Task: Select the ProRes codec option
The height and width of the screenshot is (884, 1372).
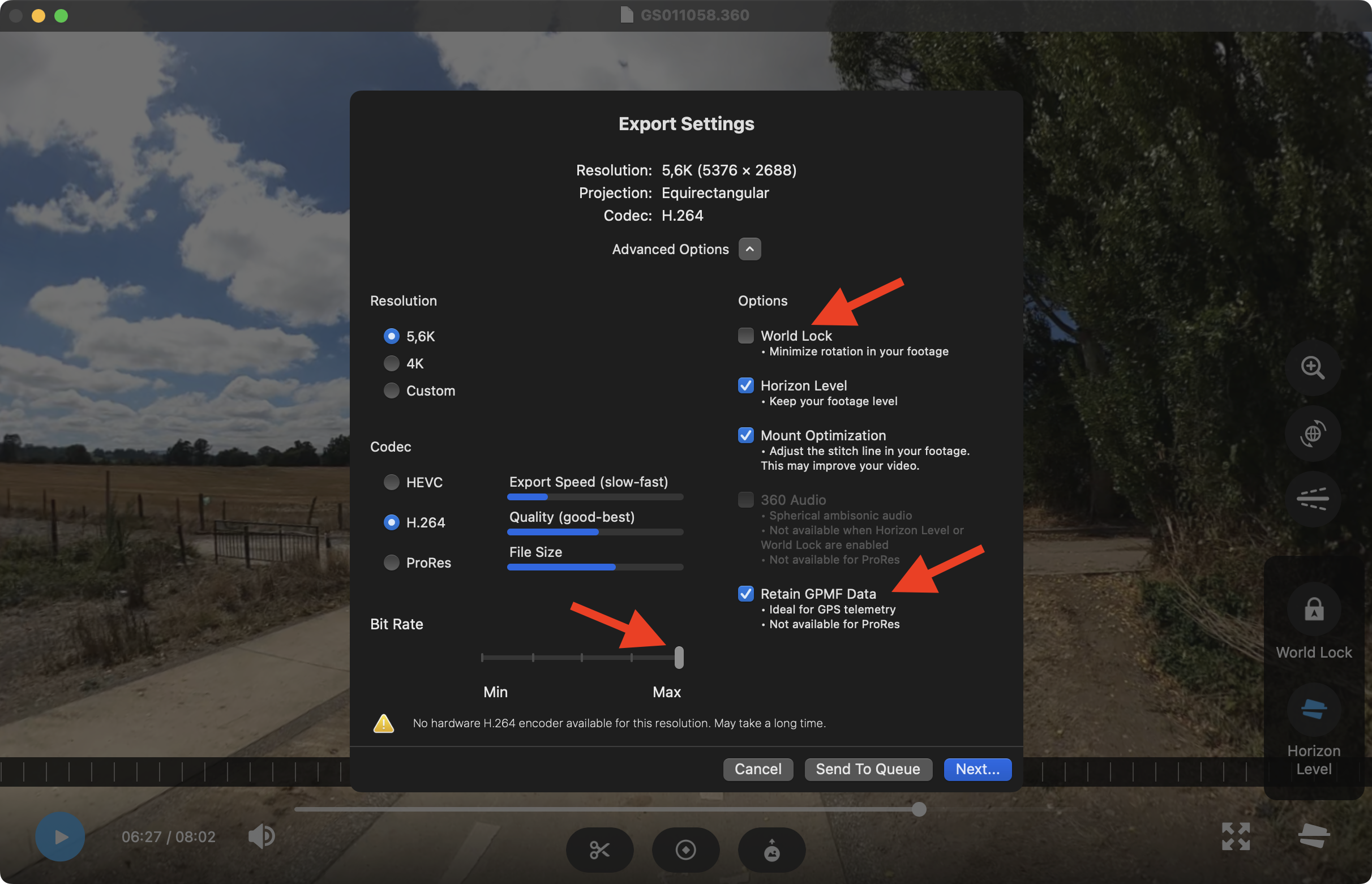Action: 392,563
